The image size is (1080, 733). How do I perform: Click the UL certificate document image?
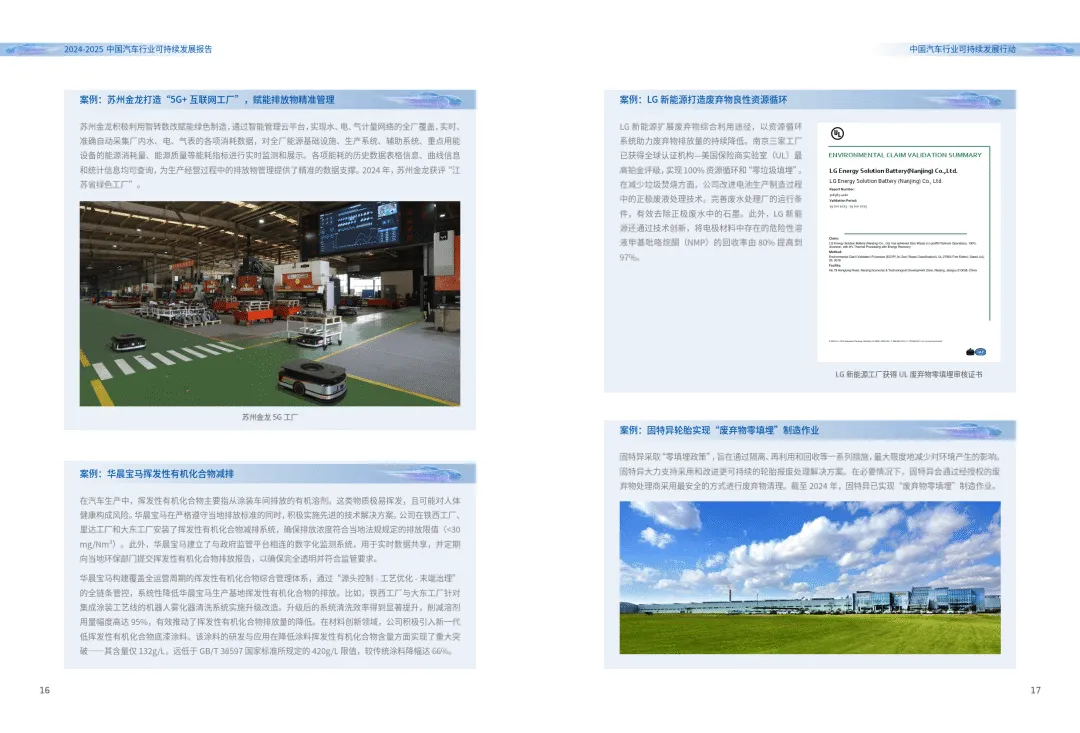pyautogui.click(x=908, y=242)
